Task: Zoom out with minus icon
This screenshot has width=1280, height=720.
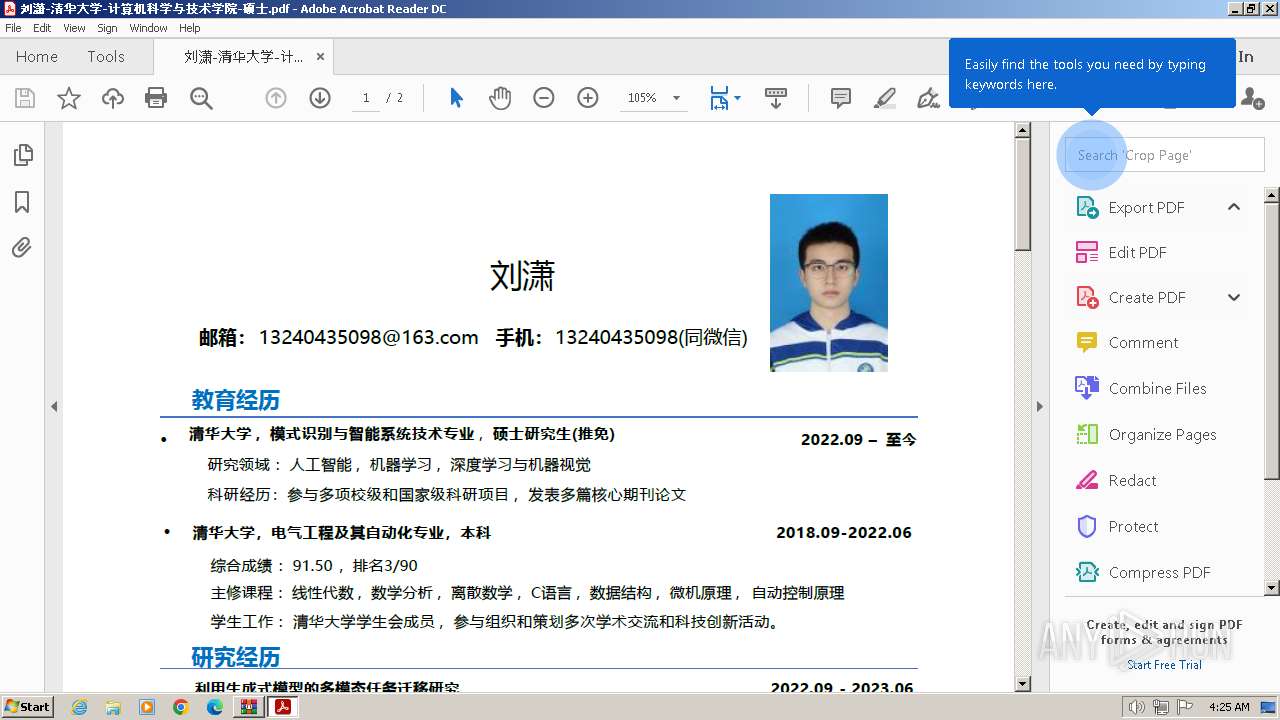Action: 544,98
